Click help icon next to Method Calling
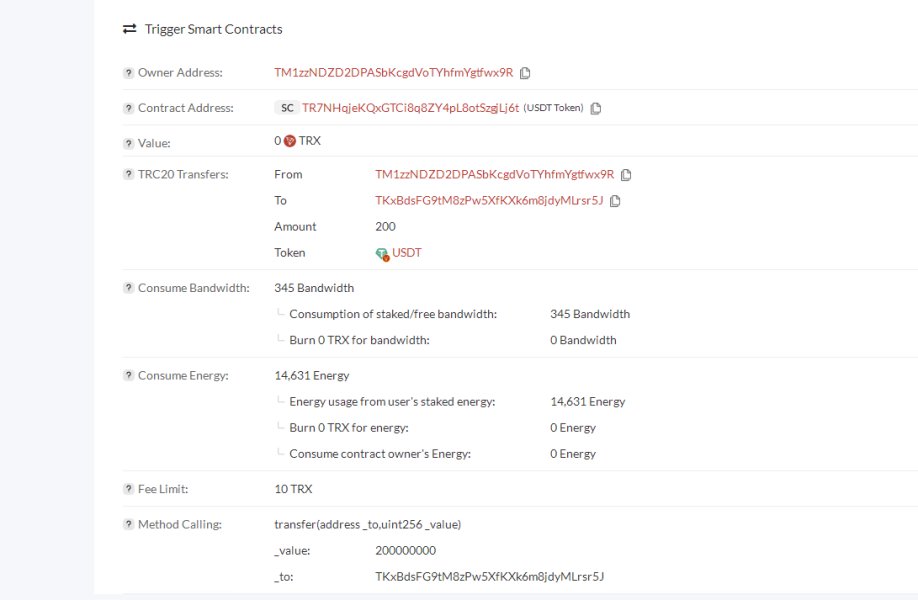Viewport: 918px width, 600px height. point(128,525)
